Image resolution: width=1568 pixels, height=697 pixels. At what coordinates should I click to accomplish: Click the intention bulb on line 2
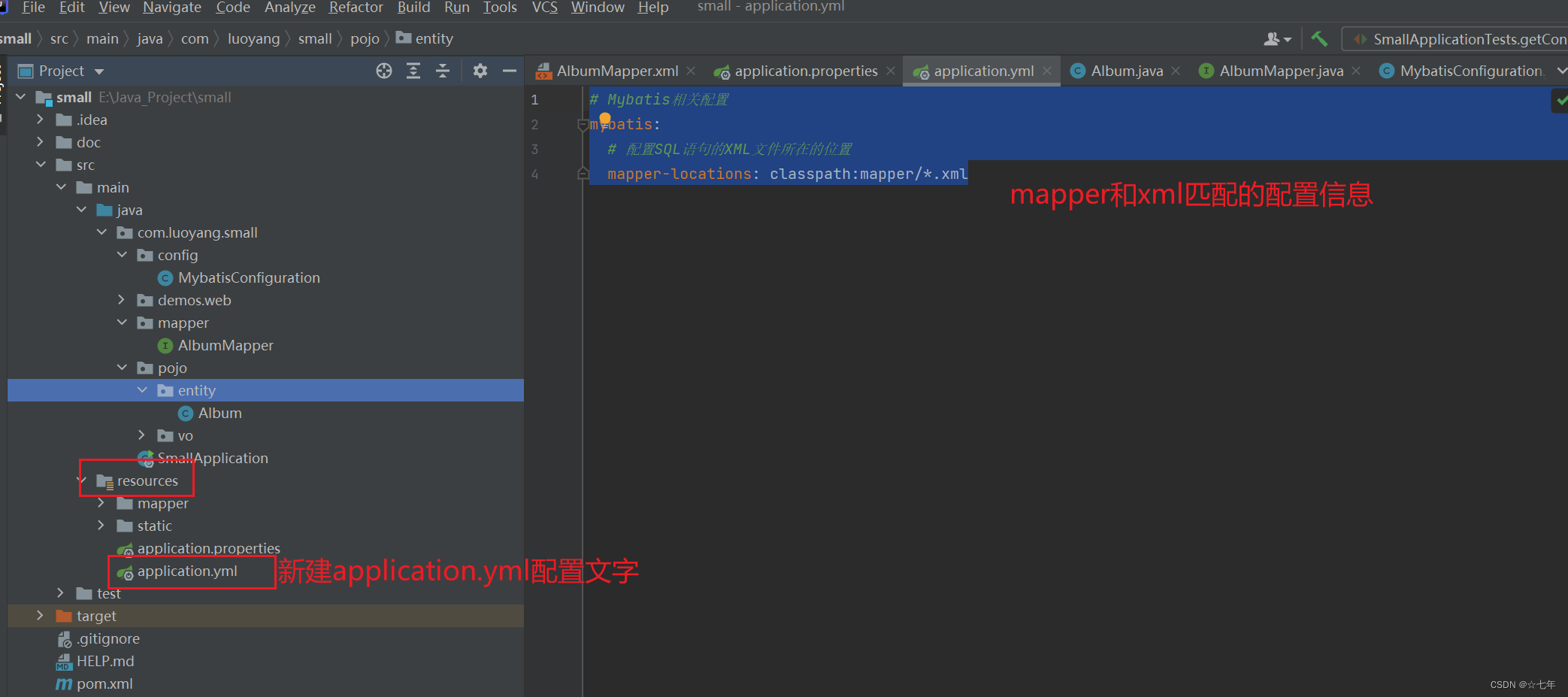(605, 118)
